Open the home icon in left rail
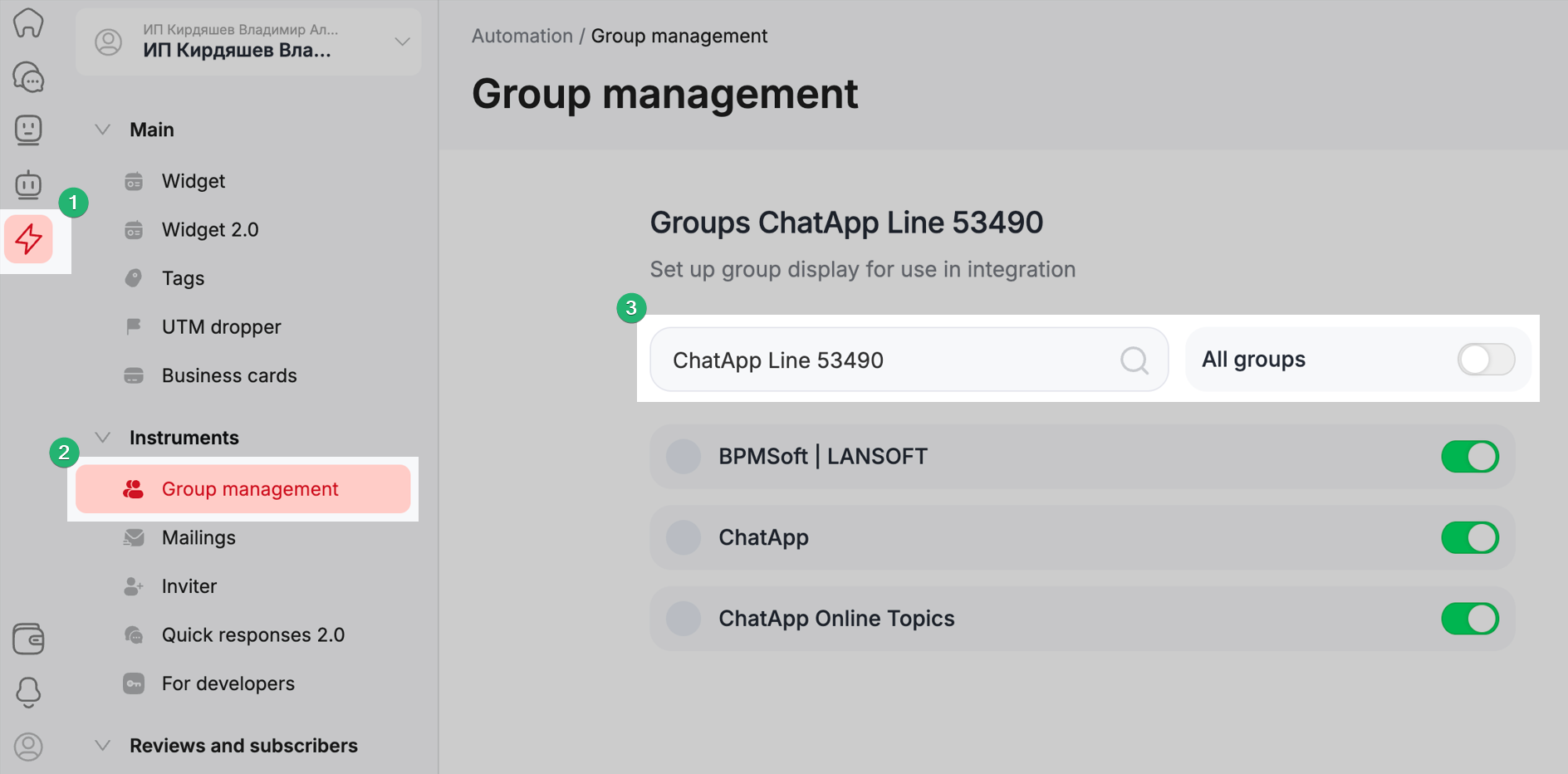The width and height of the screenshot is (1568, 774). pyautogui.click(x=28, y=23)
